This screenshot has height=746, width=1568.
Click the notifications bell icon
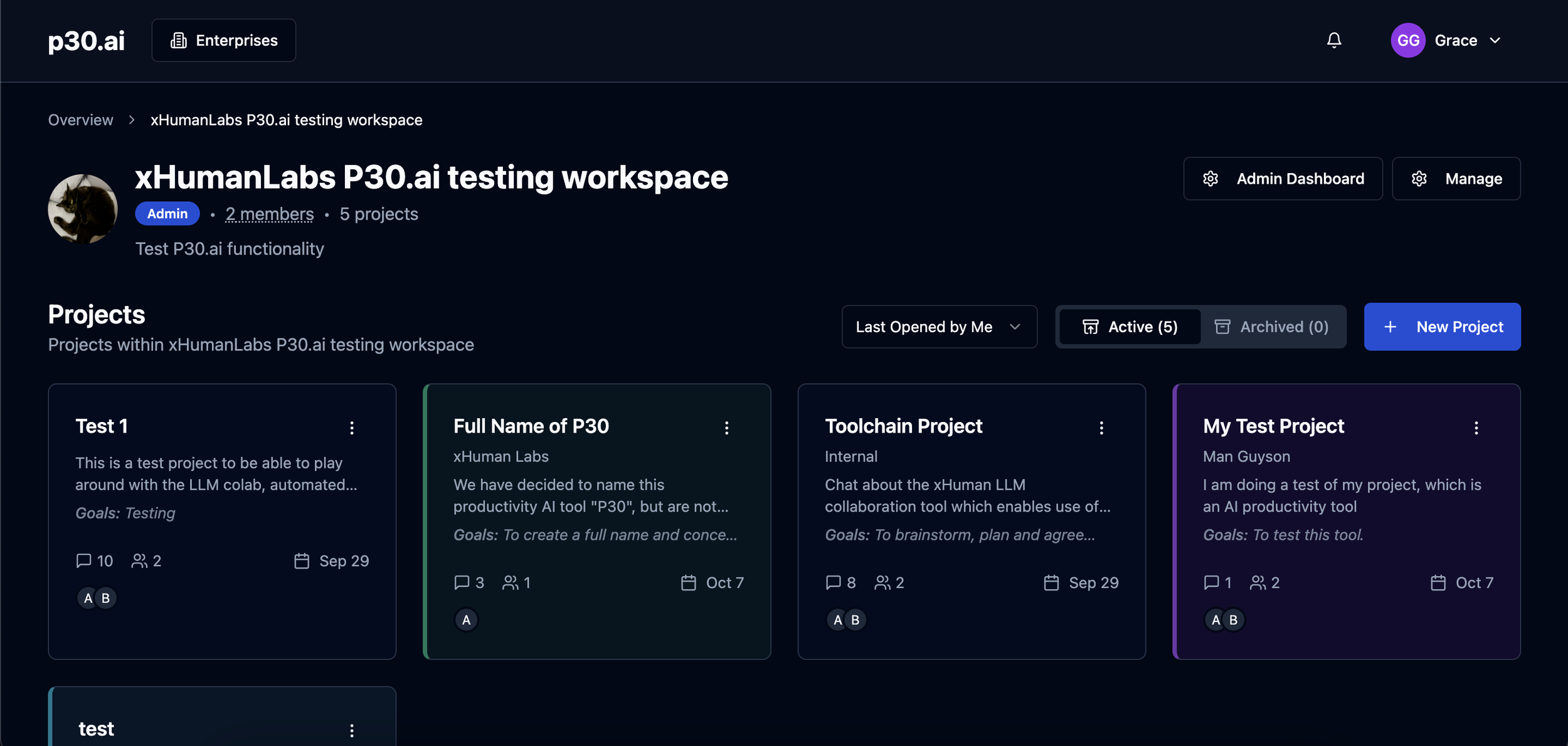click(1334, 40)
